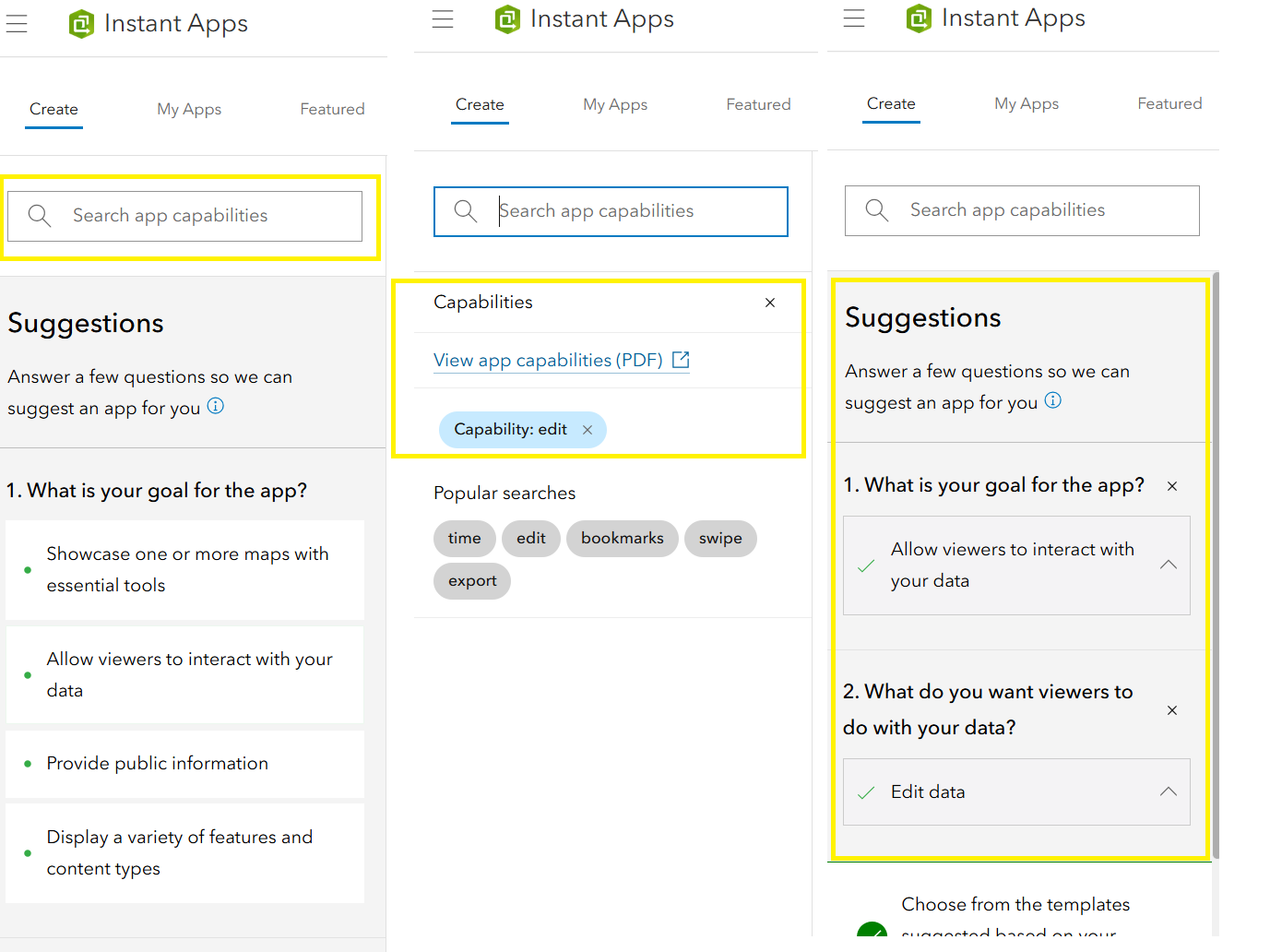Click the external link icon on PDF link
This screenshot has height=952, width=1270.
click(680, 360)
